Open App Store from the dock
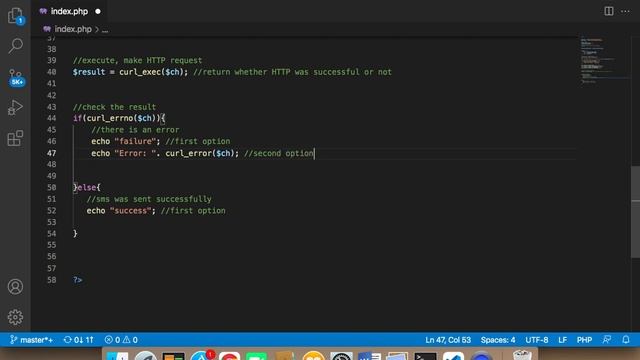This screenshot has height=360, width=640. pyautogui.click(x=201, y=356)
